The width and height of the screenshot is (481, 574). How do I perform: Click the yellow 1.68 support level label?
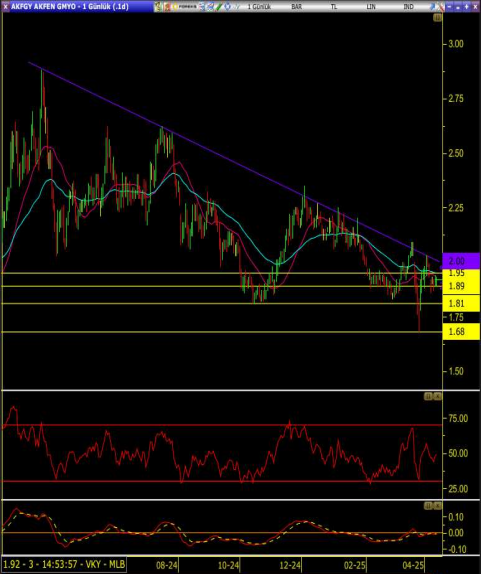pyautogui.click(x=461, y=332)
